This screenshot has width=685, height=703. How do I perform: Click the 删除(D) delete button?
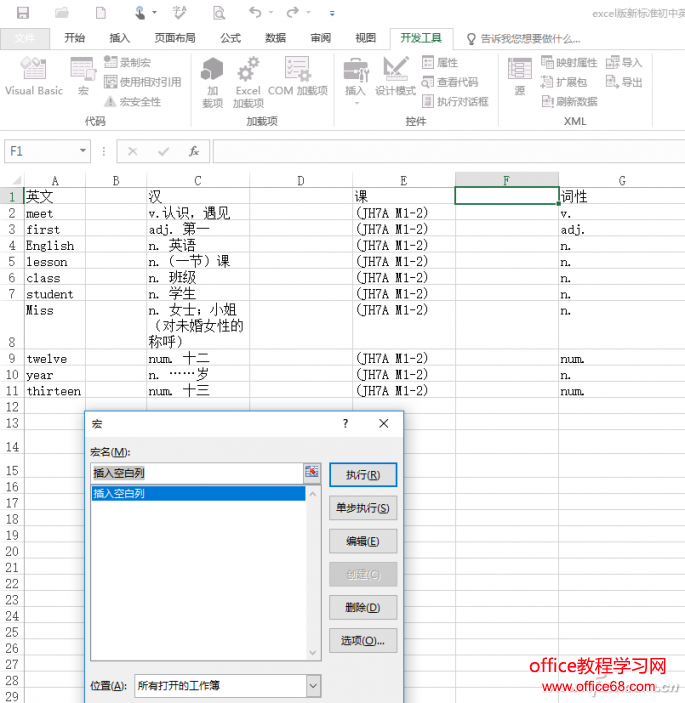point(363,608)
